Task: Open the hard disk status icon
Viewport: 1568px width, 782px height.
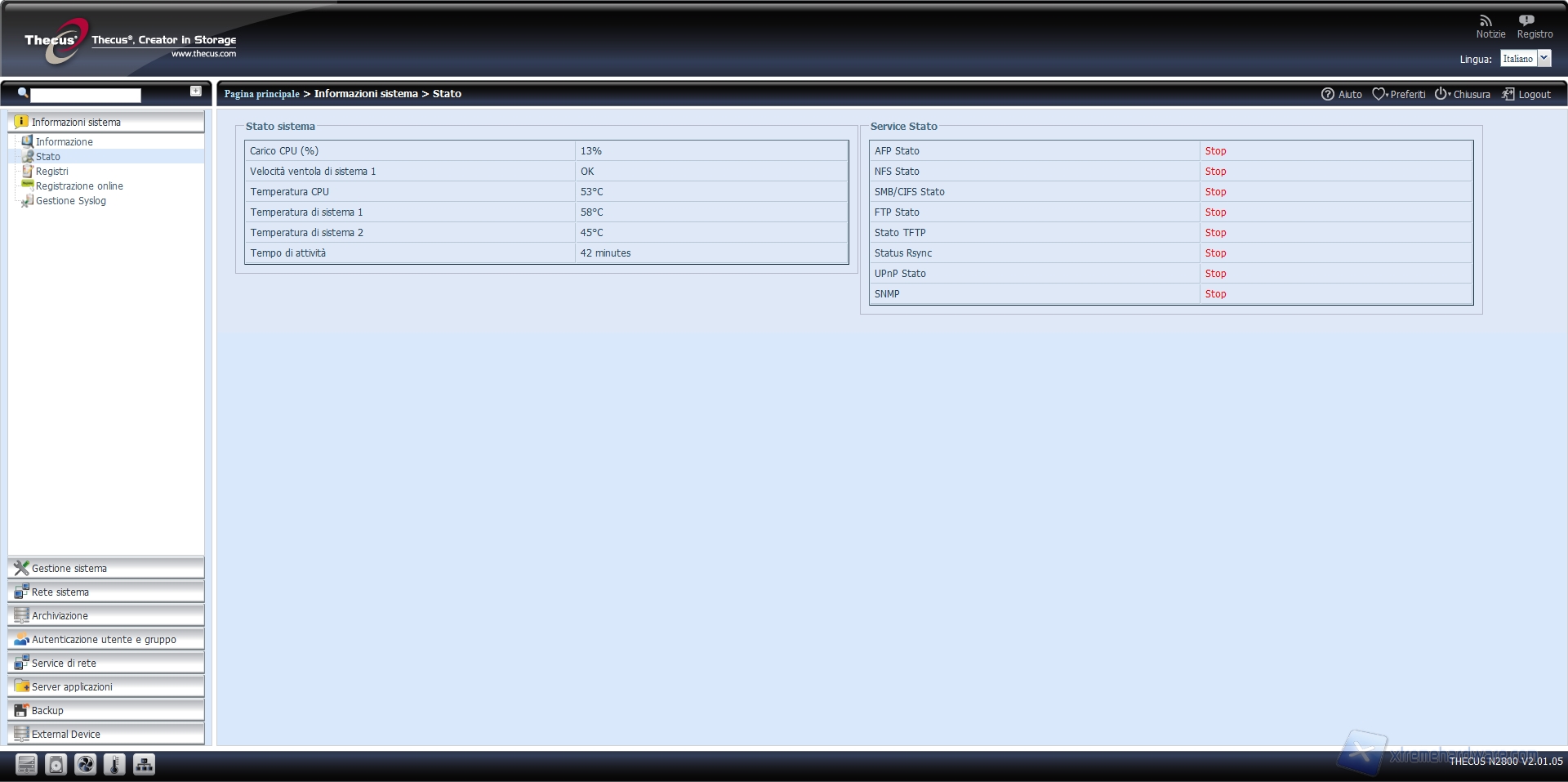Action: click(x=56, y=765)
